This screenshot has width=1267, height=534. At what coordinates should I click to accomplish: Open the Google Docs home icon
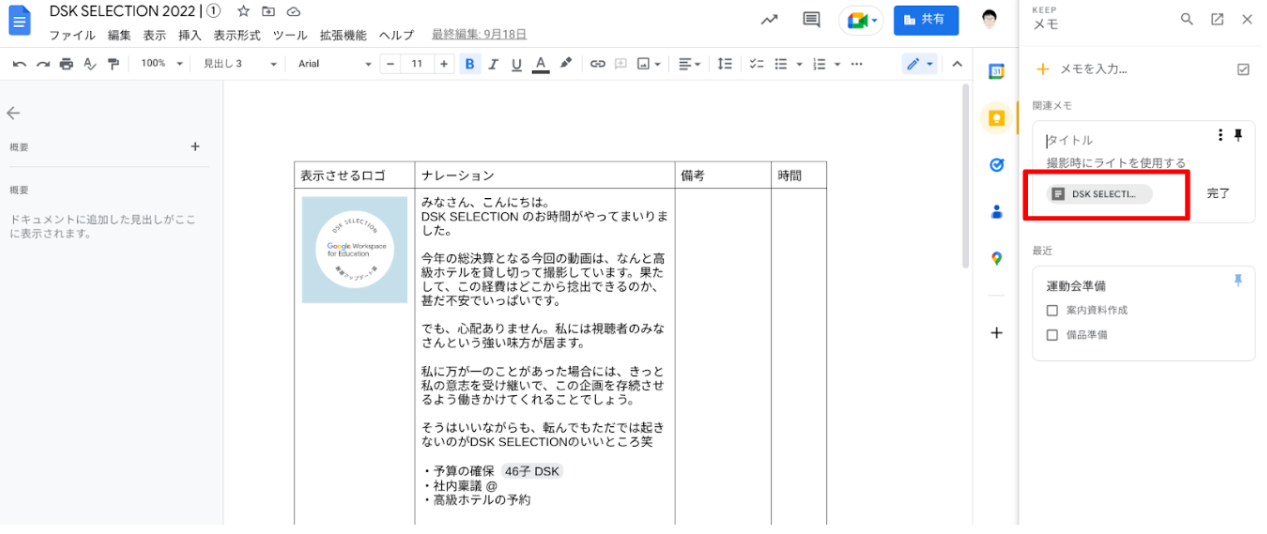tap(20, 21)
